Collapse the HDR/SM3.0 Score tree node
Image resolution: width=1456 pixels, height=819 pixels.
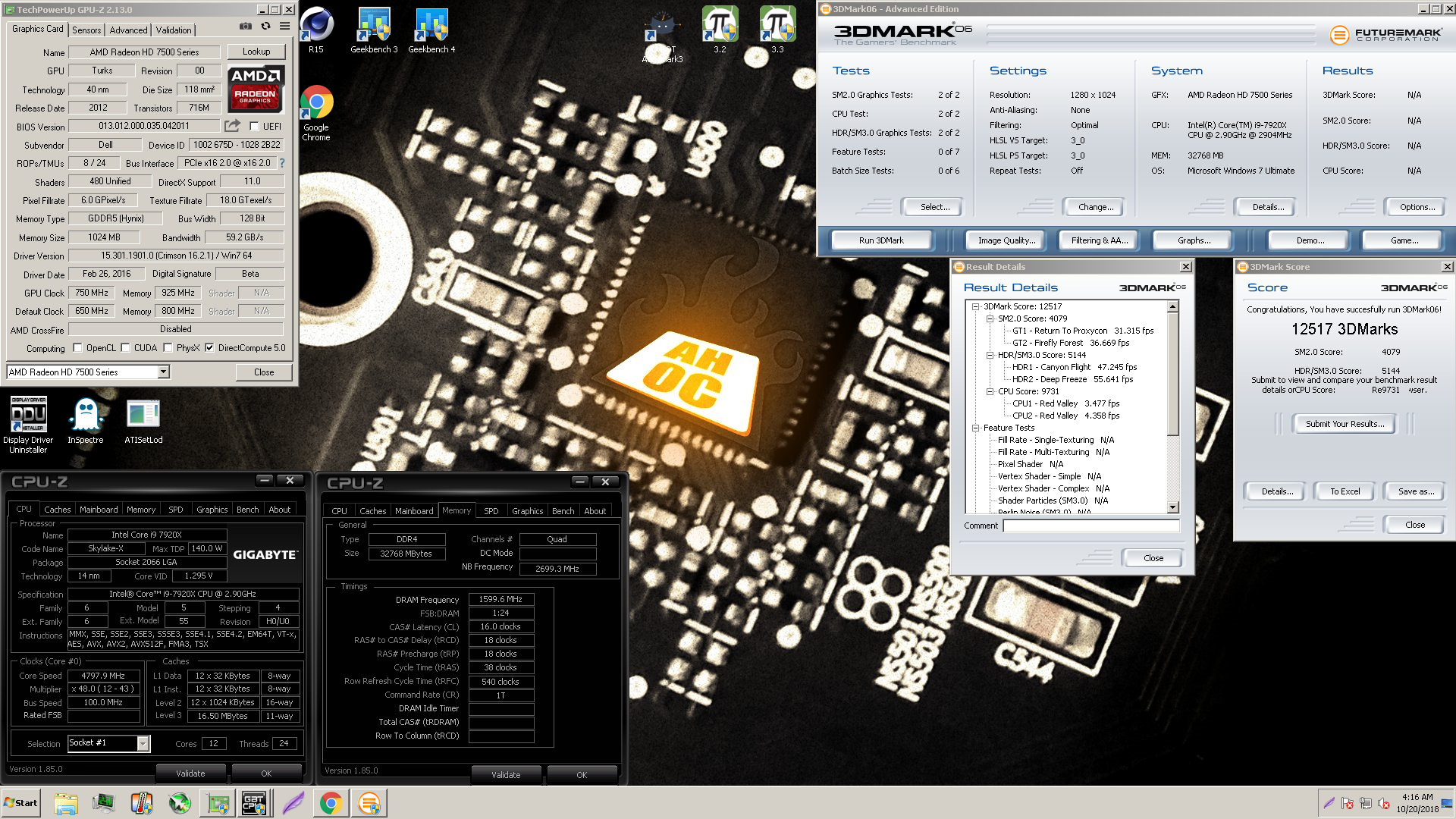990,356
